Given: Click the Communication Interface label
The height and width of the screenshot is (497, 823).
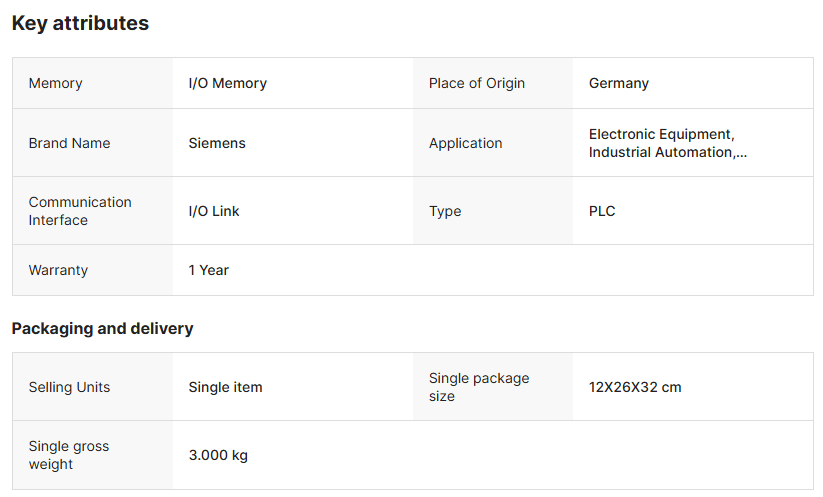Looking at the screenshot, I should tap(79, 211).
